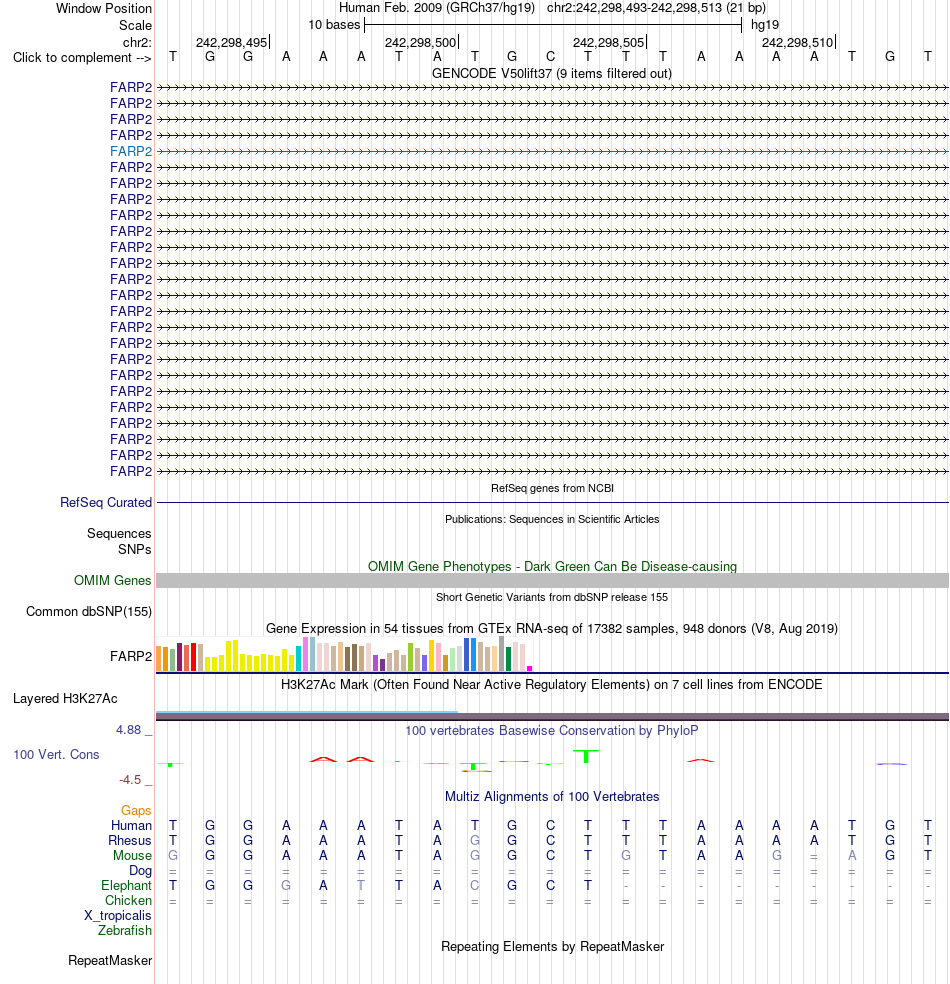Click the tall green T conservation peak

pyautogui.click(x=586, y=756)
